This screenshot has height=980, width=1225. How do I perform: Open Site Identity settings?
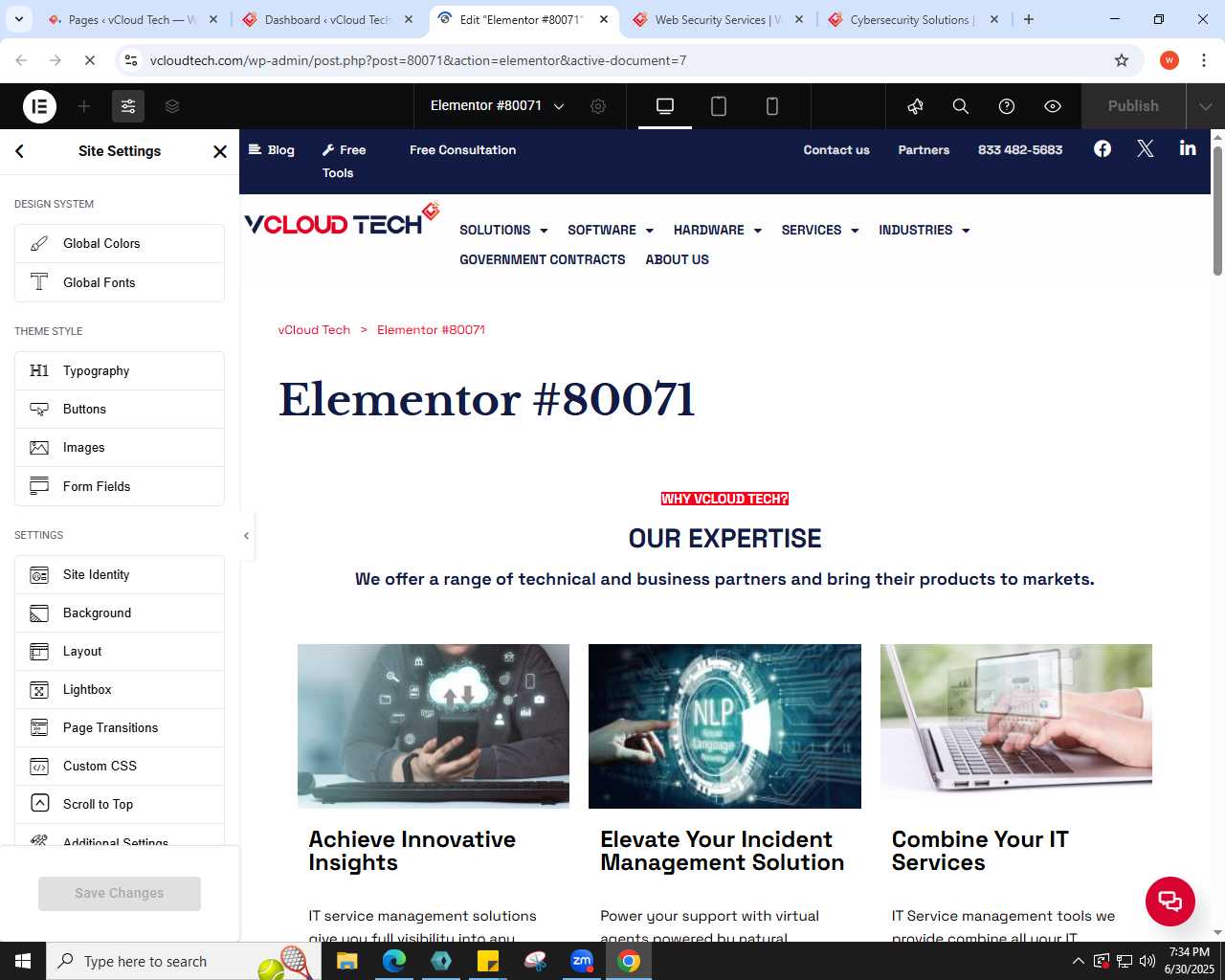[x=120, y=574]
